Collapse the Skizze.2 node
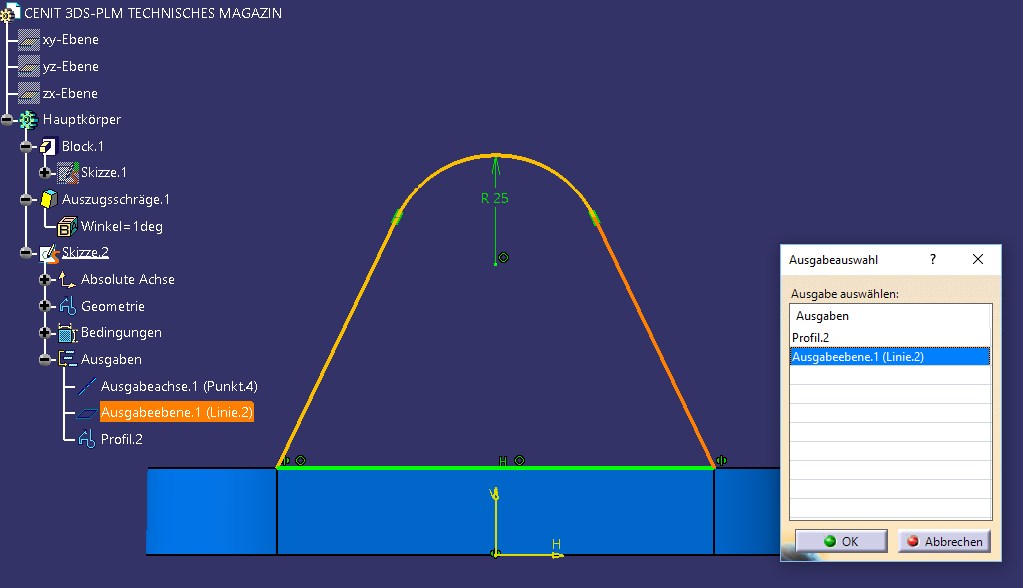1023x588 pixels. (x=25, y=253)
